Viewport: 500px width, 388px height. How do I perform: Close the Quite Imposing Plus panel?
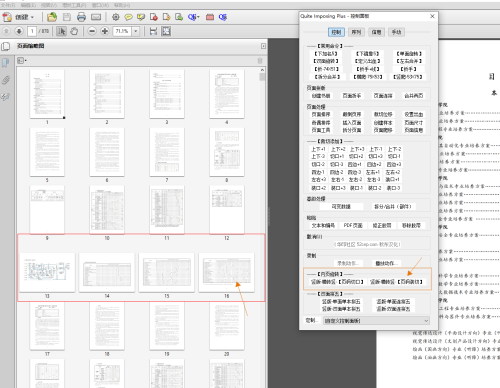tap(432, 16)
